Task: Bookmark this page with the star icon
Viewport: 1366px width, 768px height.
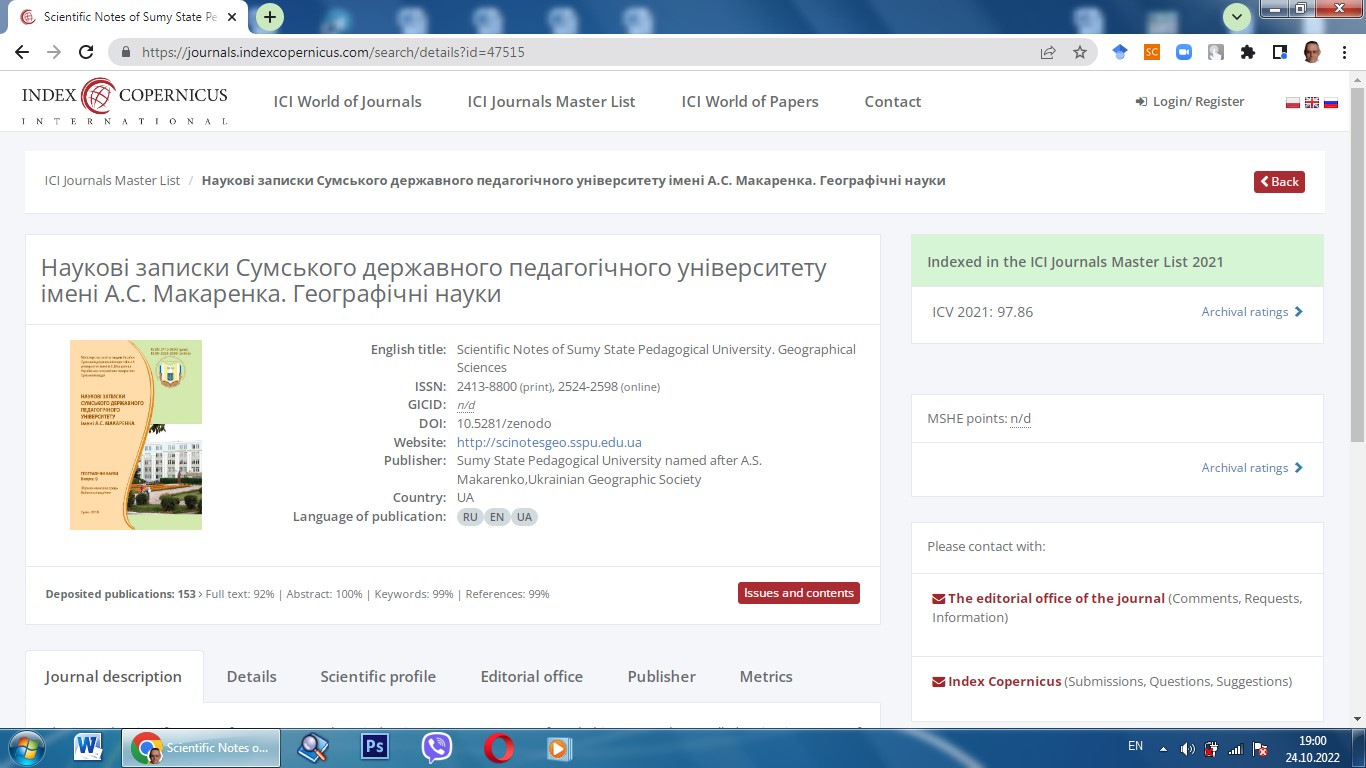Action: point(1080,53)
